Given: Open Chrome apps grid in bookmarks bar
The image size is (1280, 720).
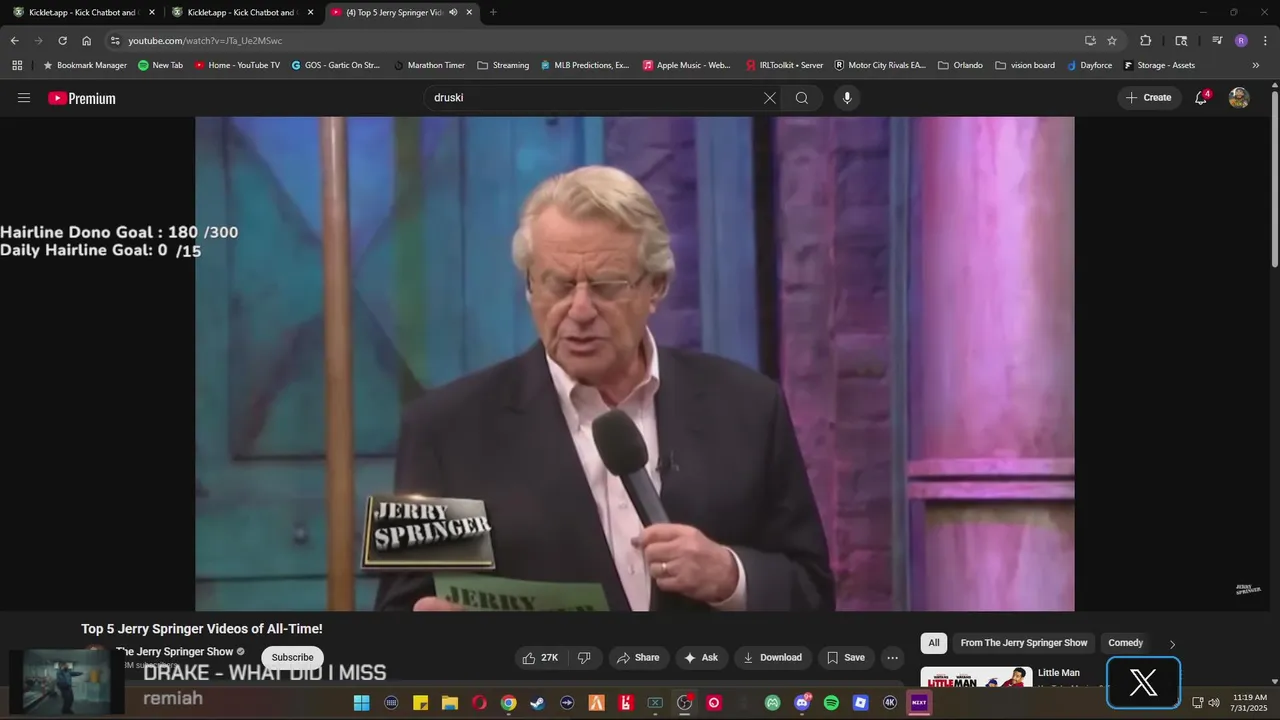Looking at the screenshot, I should pyautogui.click(x=17, y=65).
